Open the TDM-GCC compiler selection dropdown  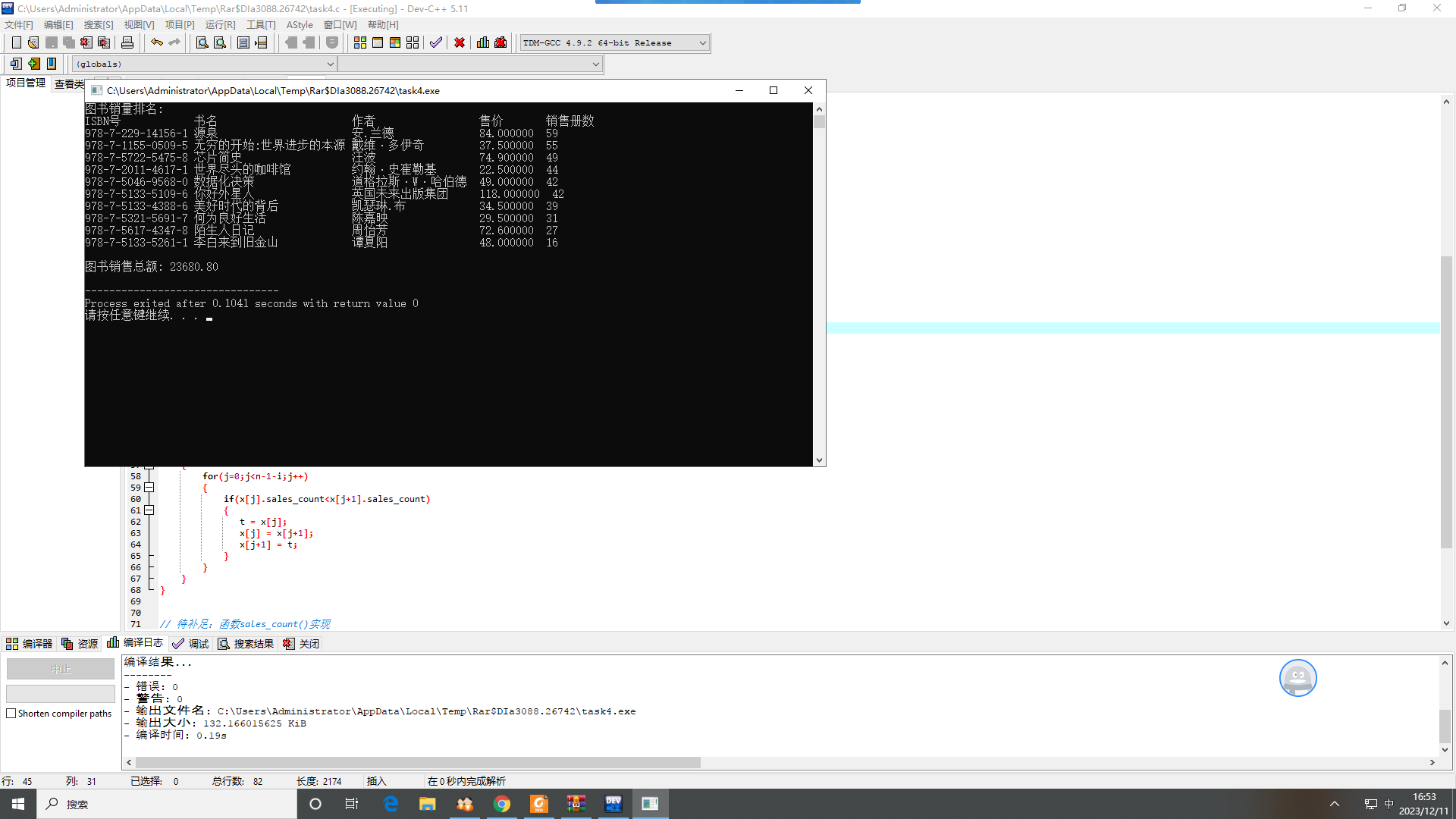pos(702,43)
